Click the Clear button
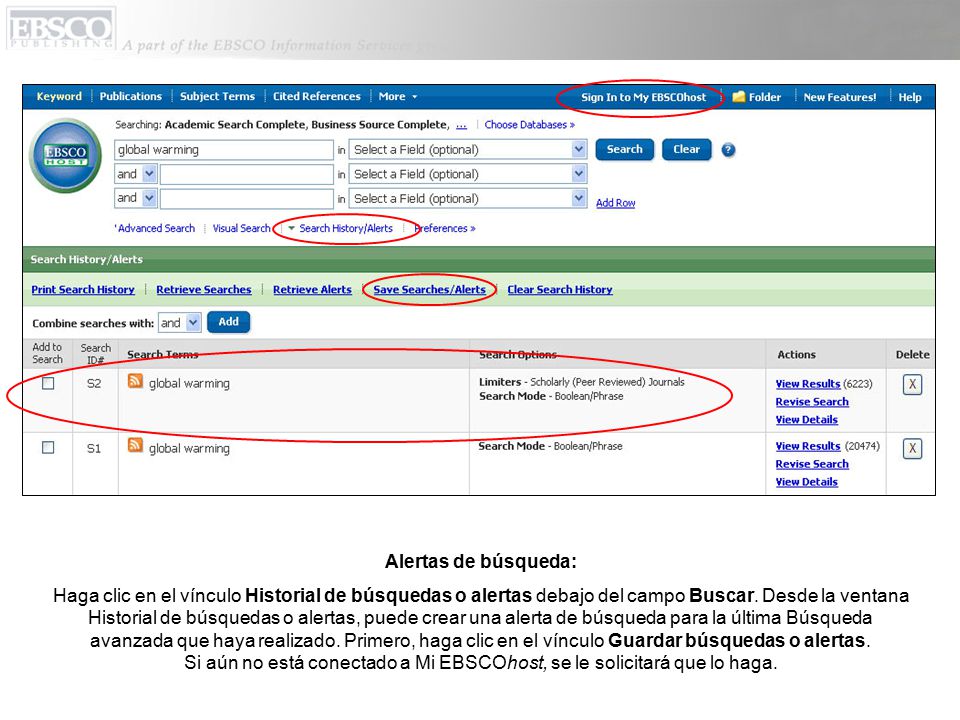The width and height of the screenshot is (960, 720). 686,149
